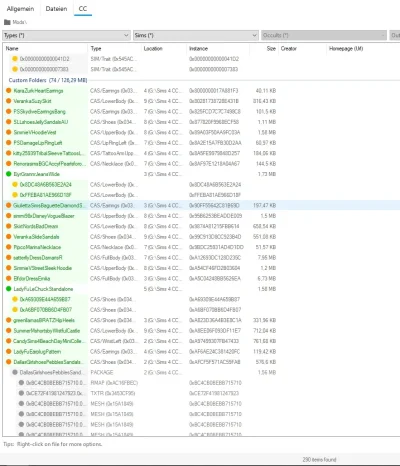Click the orange dot beside KiaraZurkHeartEarrings

9,90
